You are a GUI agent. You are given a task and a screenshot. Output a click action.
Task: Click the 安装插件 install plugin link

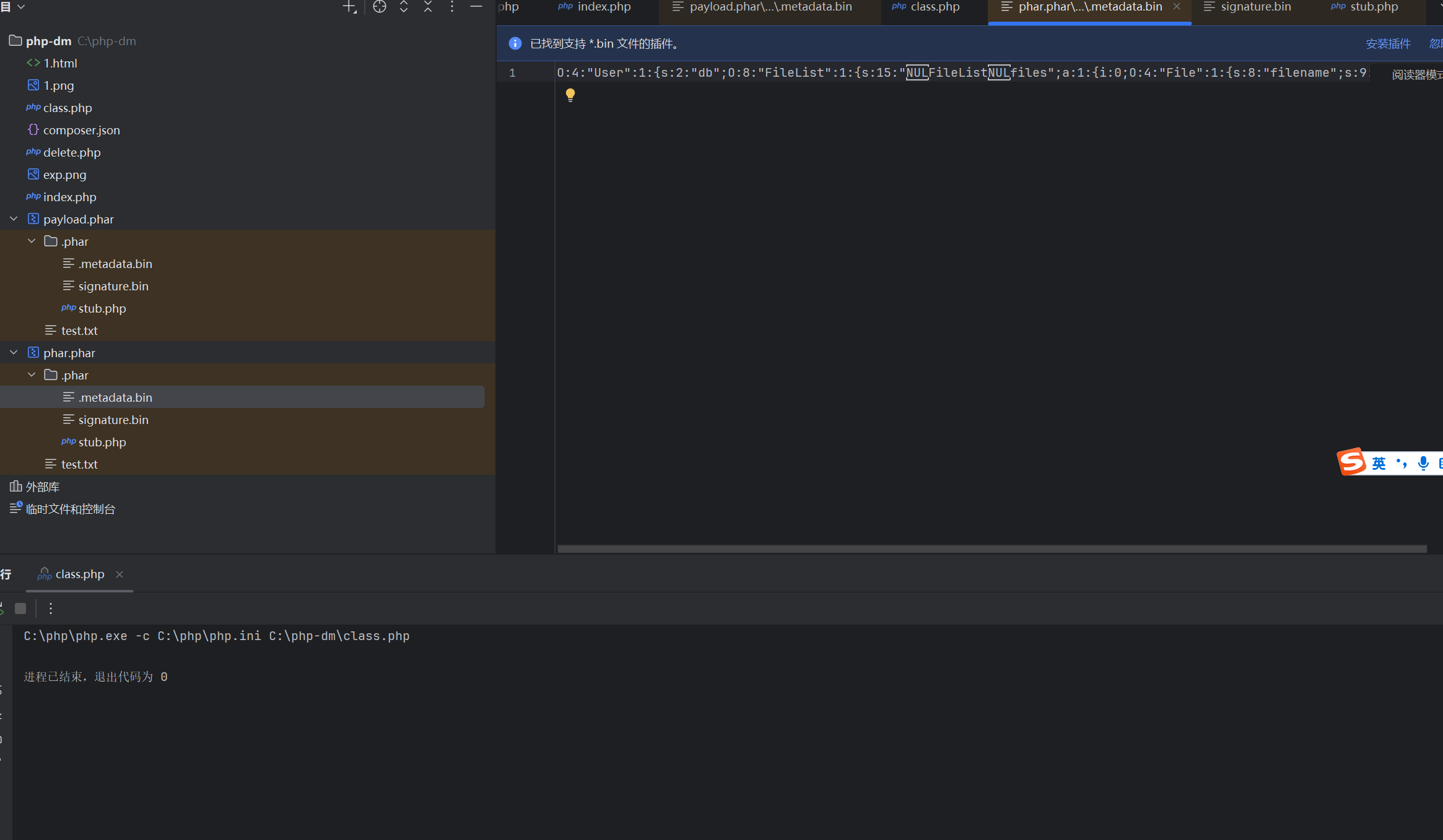click(1388, 44)
